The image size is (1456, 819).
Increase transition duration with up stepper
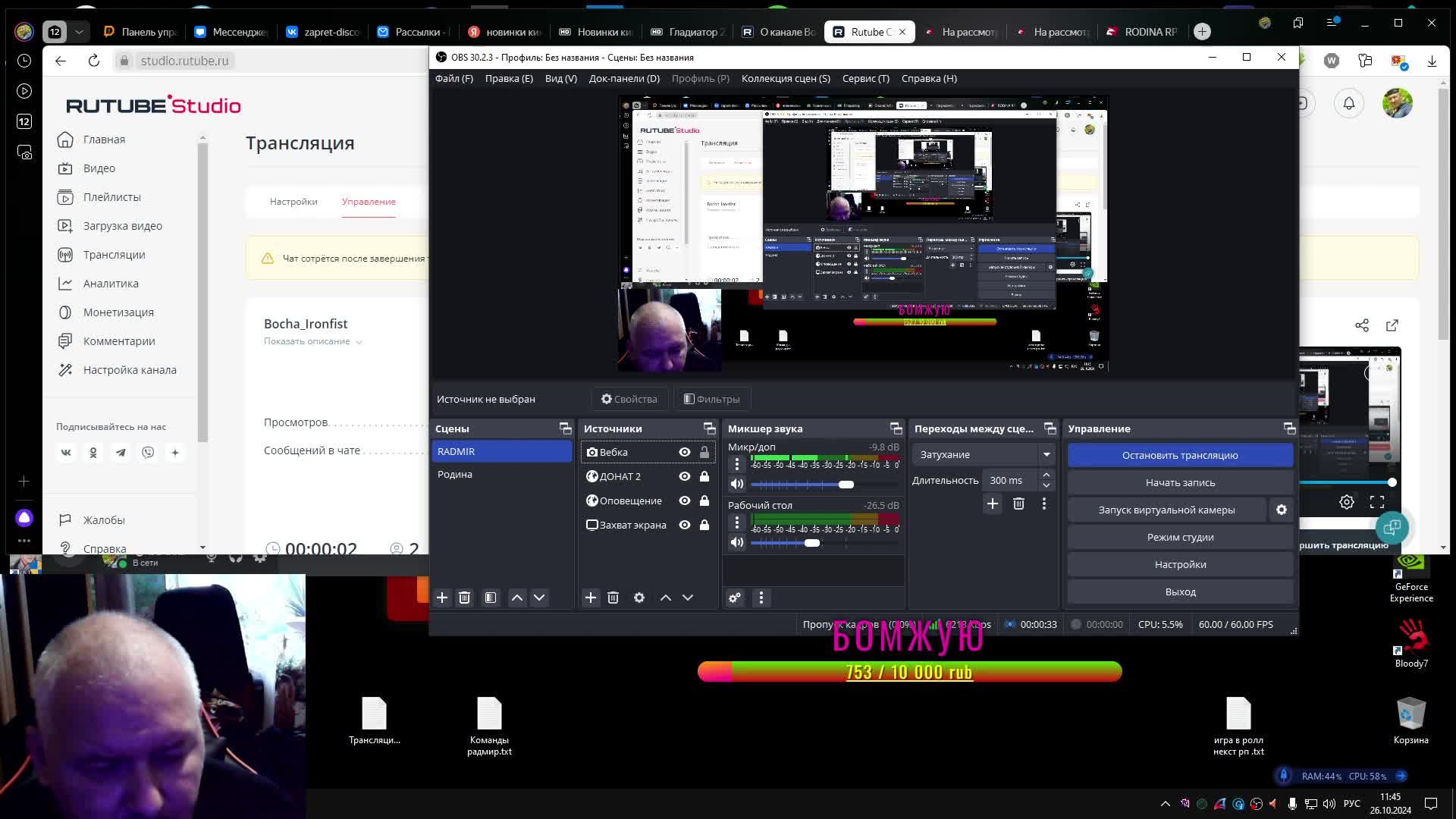click(x=1046, y=475)
